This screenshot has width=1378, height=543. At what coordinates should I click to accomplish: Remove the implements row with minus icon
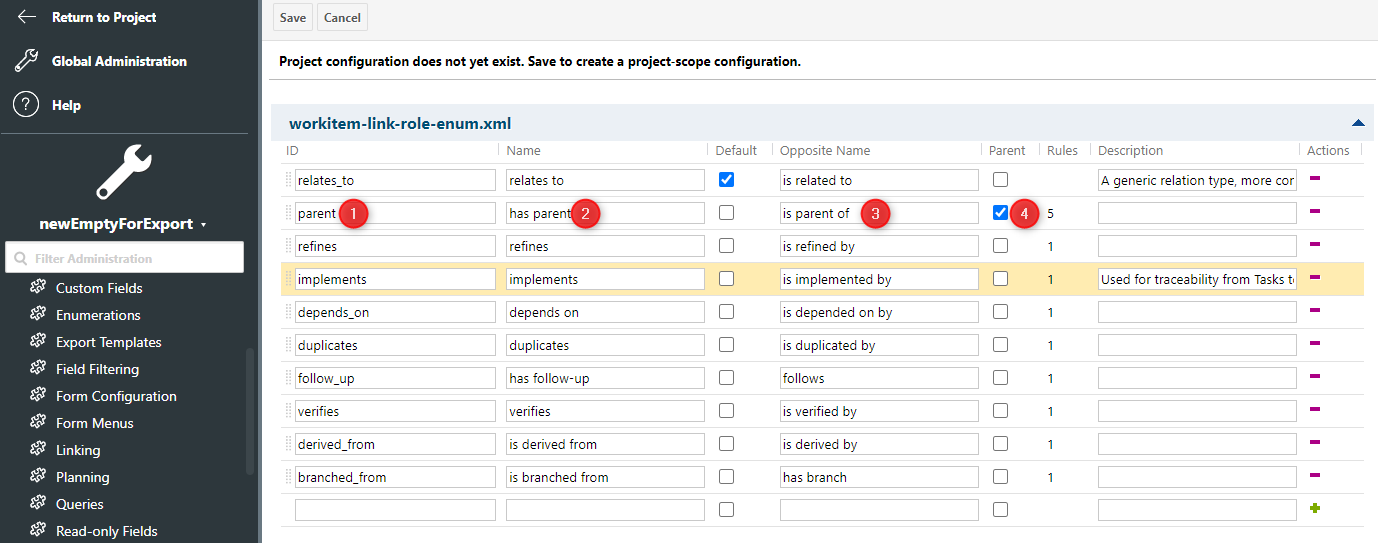click(1315, 278)
